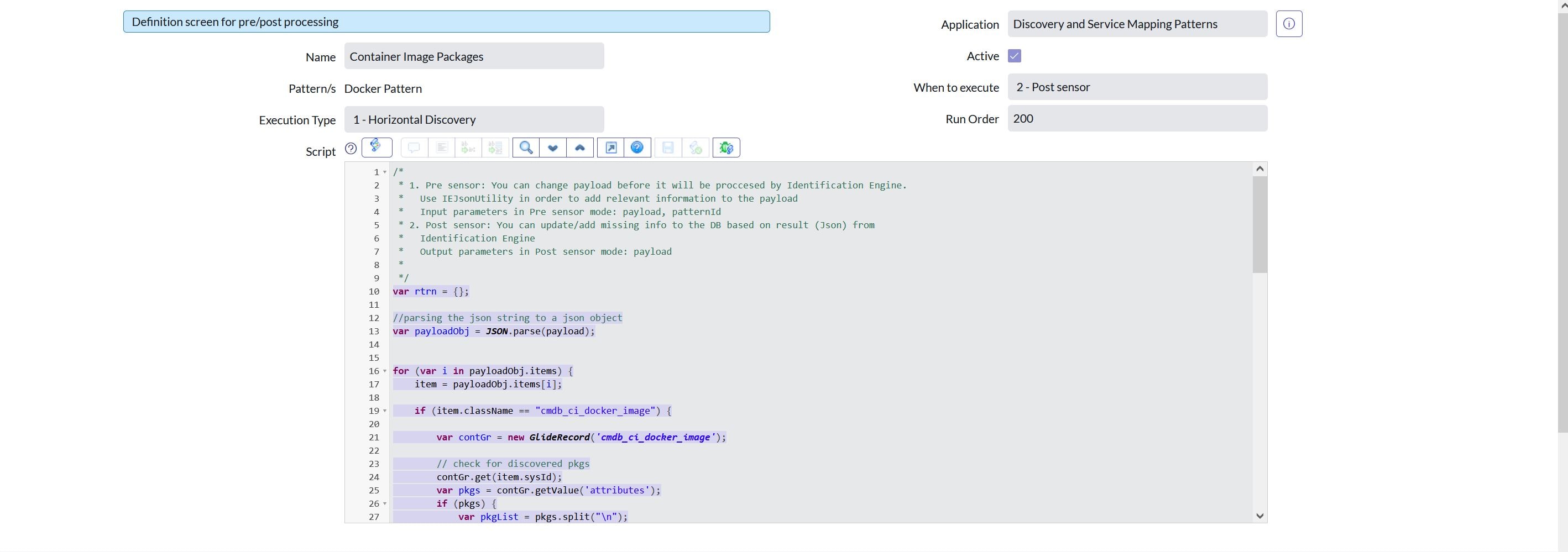Viewport: 1568px width, 552px height.
Task: Open search within the script editor
Action: 525,148
